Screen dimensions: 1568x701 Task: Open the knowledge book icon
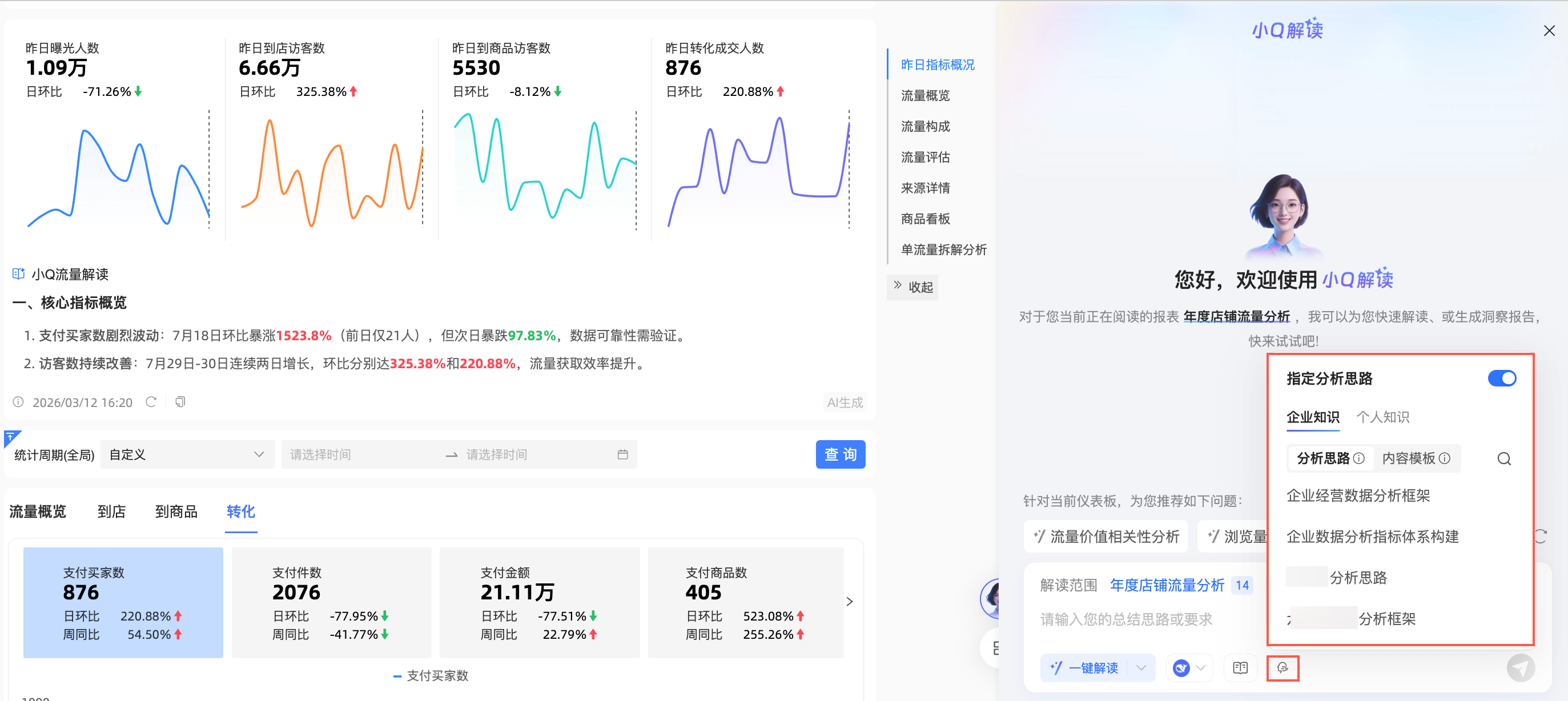1240,668
